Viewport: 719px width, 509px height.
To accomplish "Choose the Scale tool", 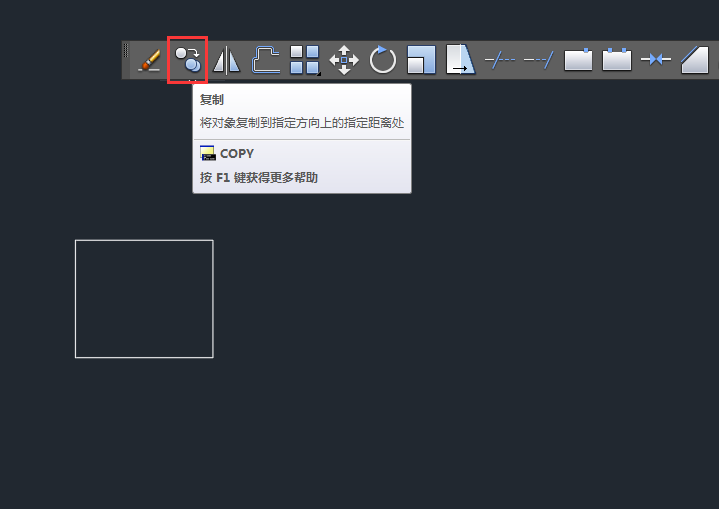I will 421,60.
